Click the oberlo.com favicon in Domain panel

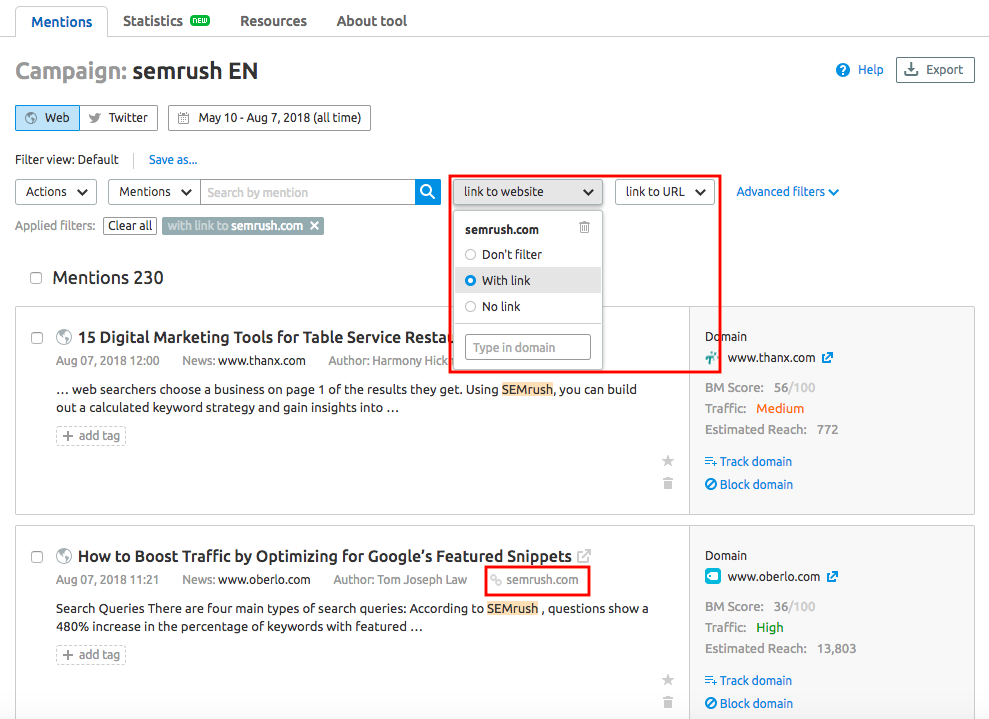tap(713, 576)
